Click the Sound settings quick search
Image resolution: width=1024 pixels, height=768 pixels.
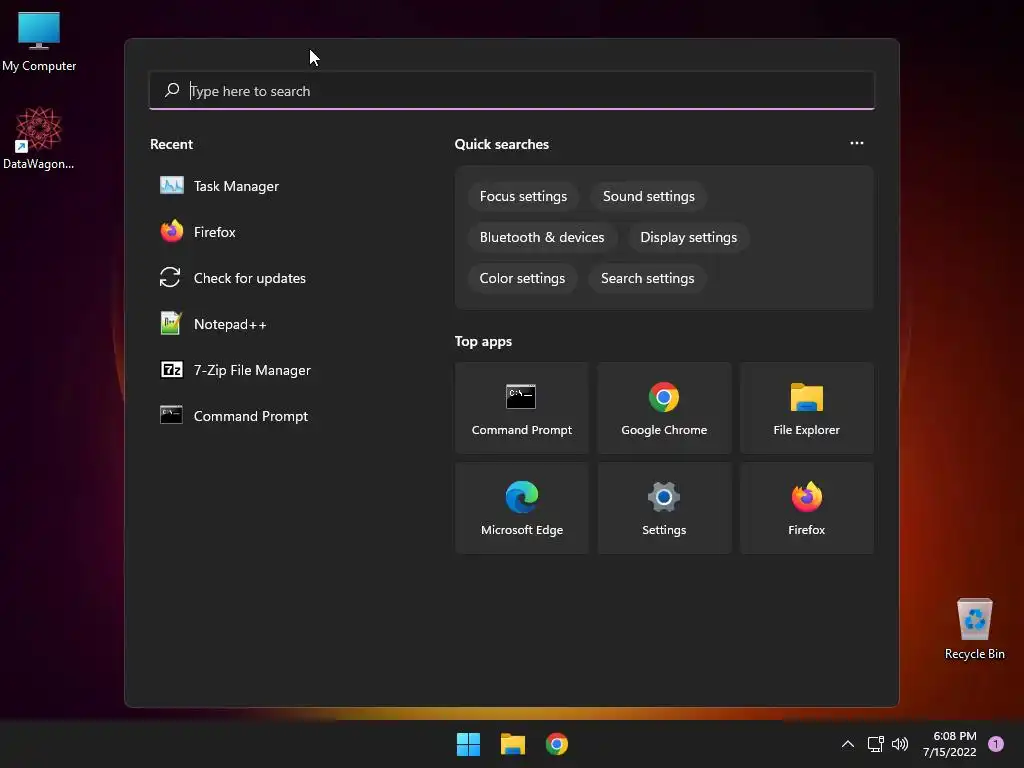pos(648,197)
